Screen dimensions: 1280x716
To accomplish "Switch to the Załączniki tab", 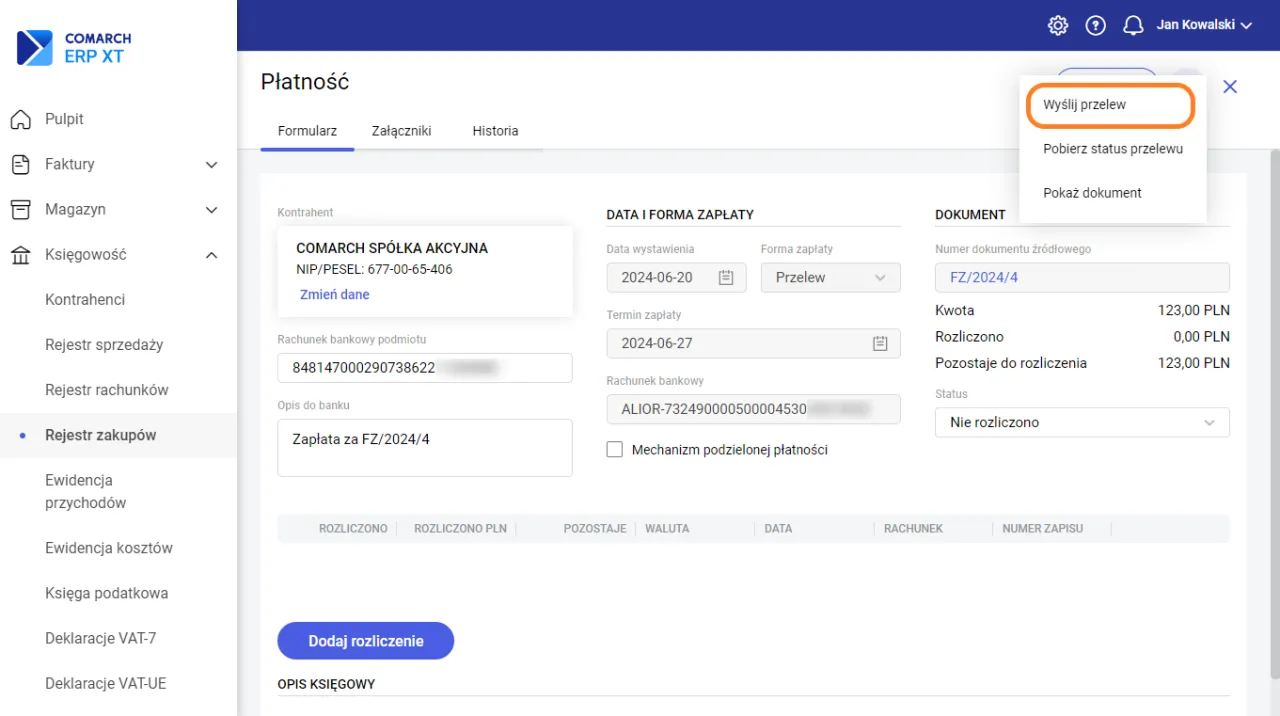I will [x=401, y=131].
